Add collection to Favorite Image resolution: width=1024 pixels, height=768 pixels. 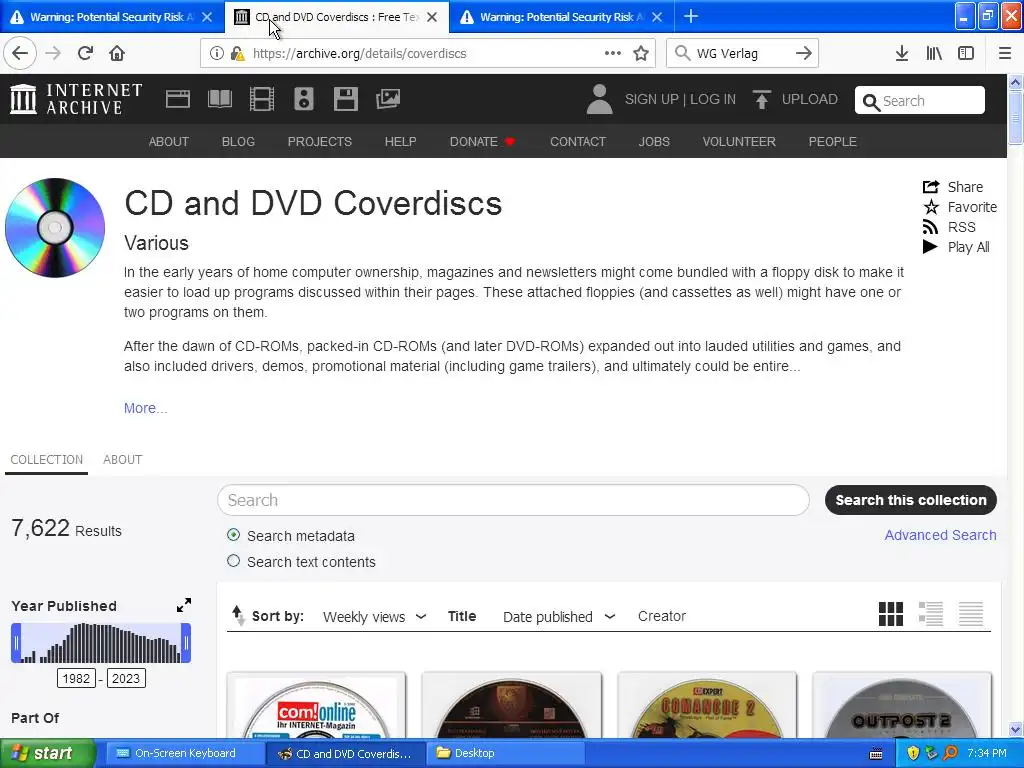point(959,207)
